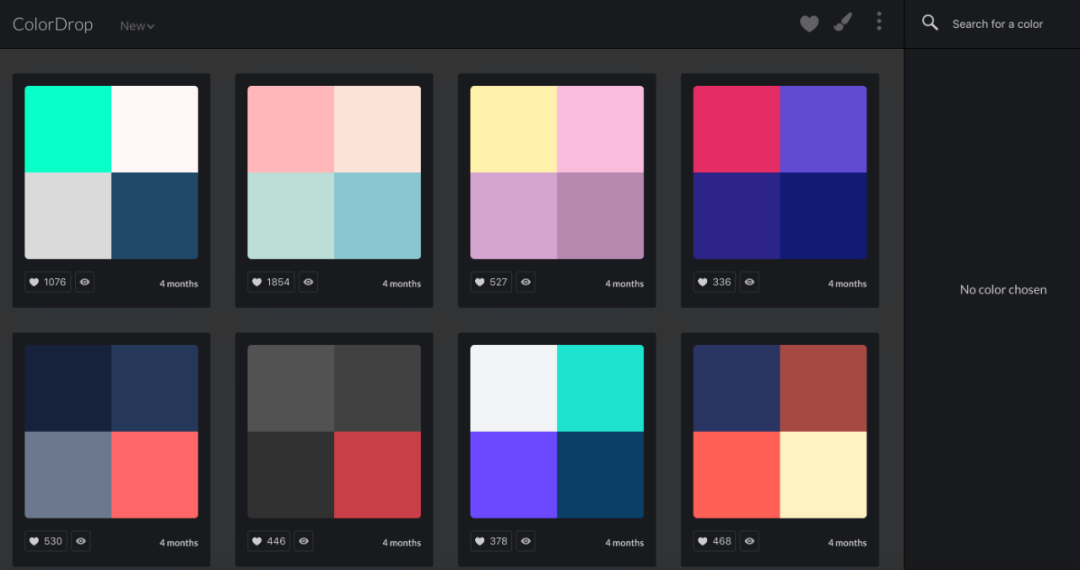Select the pale yellow swatch in the 468-likes palette
This screenshot has width=1080, height=570.
(823, 475)
